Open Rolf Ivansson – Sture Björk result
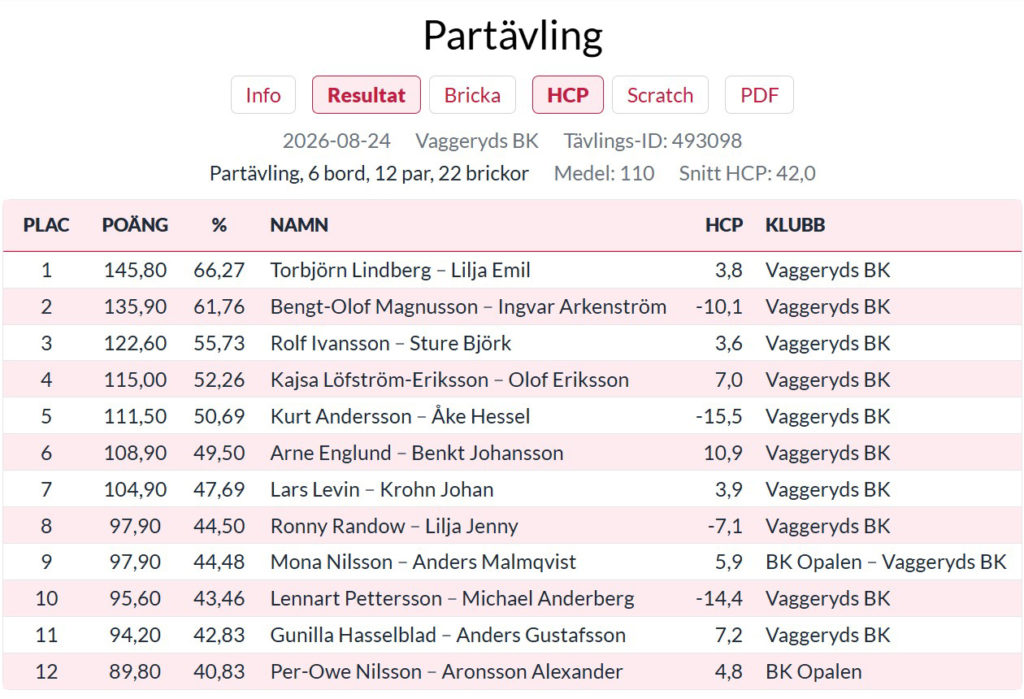The height and width of the screenshot is (699, 1024). click(512, 343)
